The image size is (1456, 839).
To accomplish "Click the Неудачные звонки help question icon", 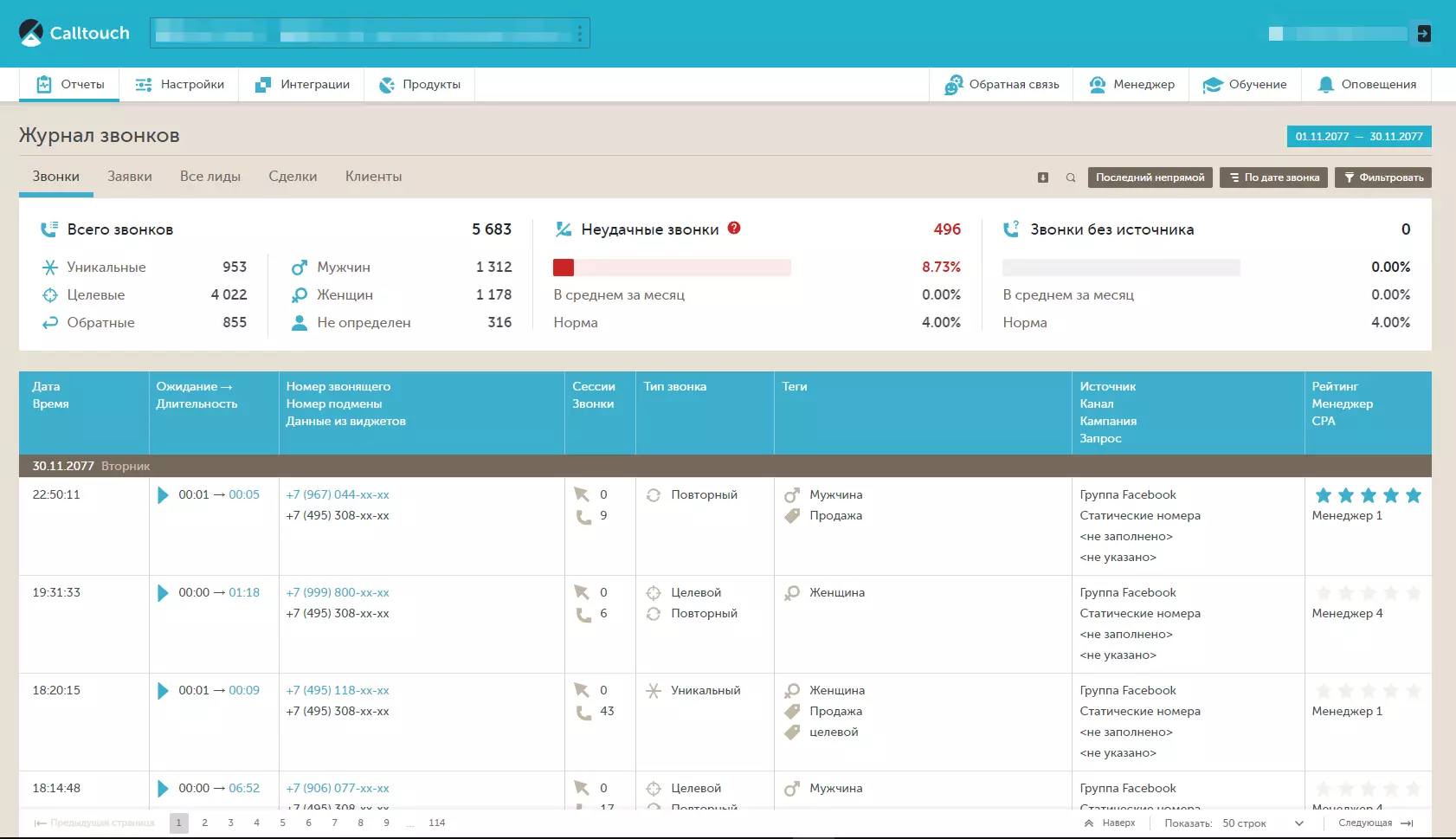I will (734, 229).
